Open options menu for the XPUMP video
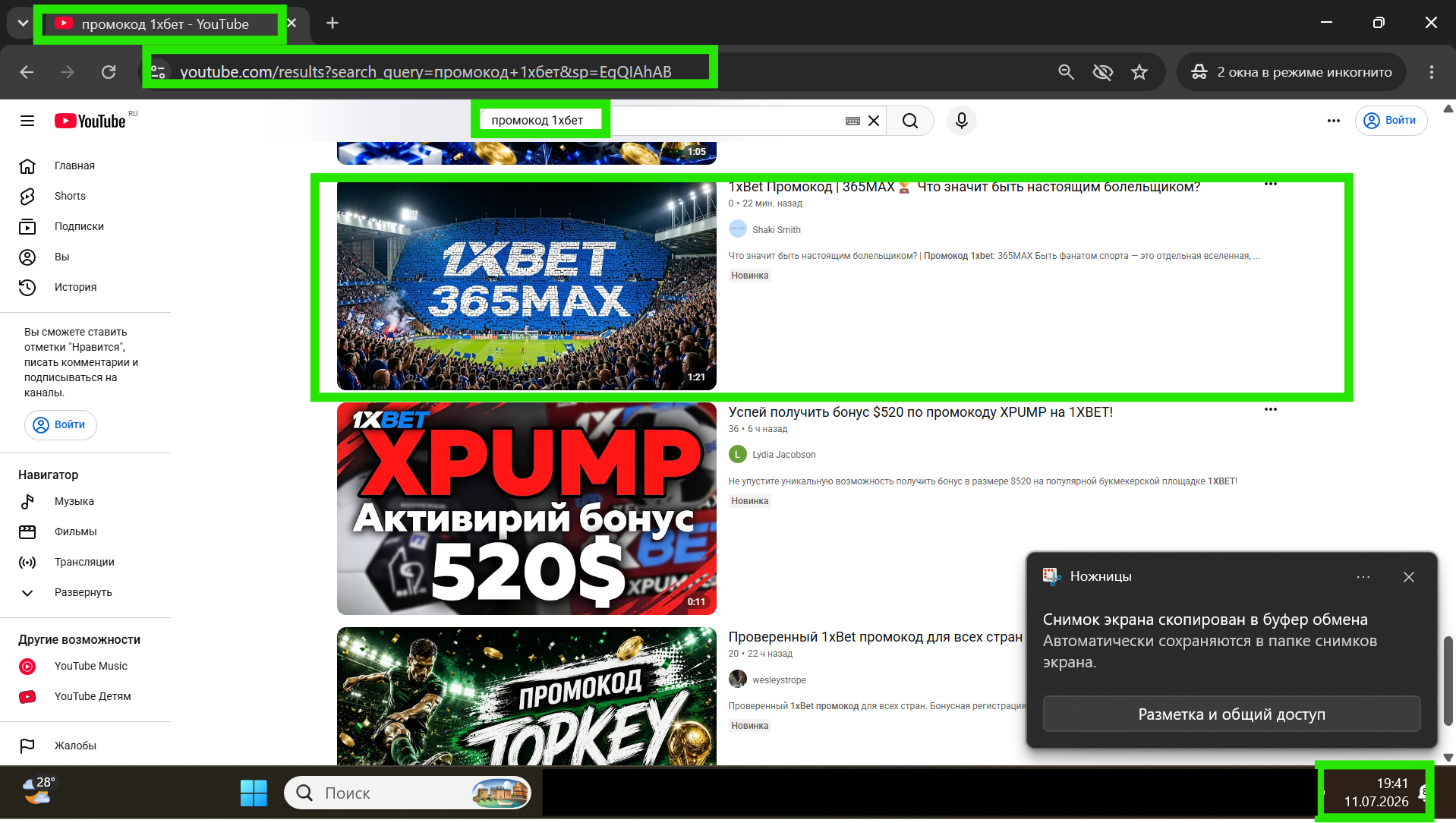 (1271, 409)
